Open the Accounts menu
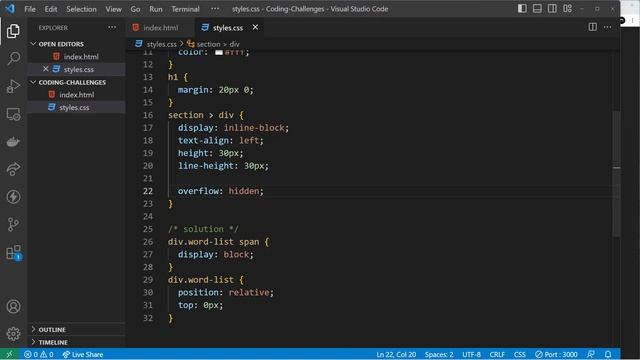640x360 pixels. [x=13, y=306]
